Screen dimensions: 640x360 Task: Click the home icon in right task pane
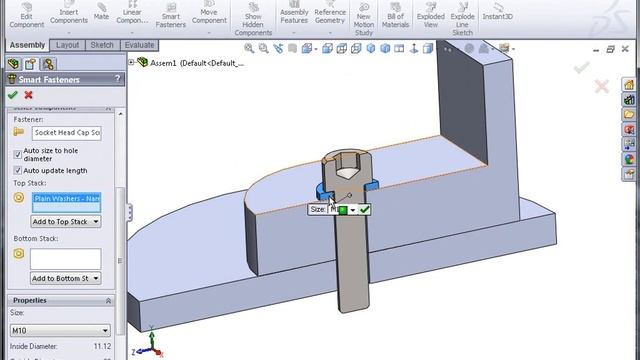pyautogui.click(x=629, y=84)
